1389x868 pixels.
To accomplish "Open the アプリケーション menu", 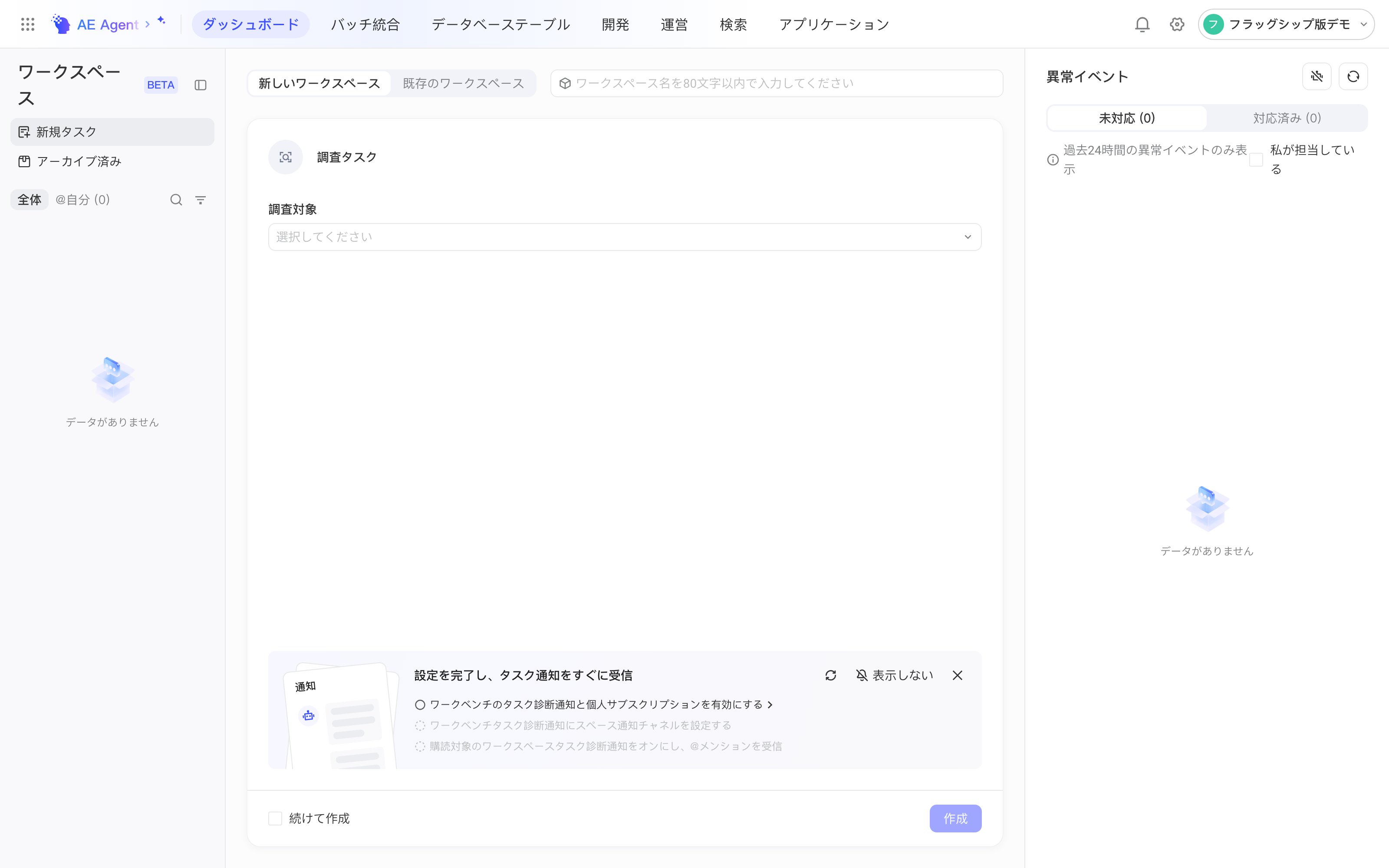I will pyautogui.click(x=834, y=24).
